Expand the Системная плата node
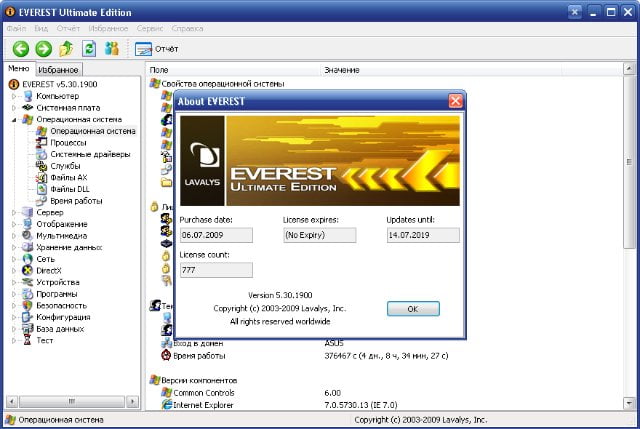Viewport: 640px width, 429px height. click(14, 108)
